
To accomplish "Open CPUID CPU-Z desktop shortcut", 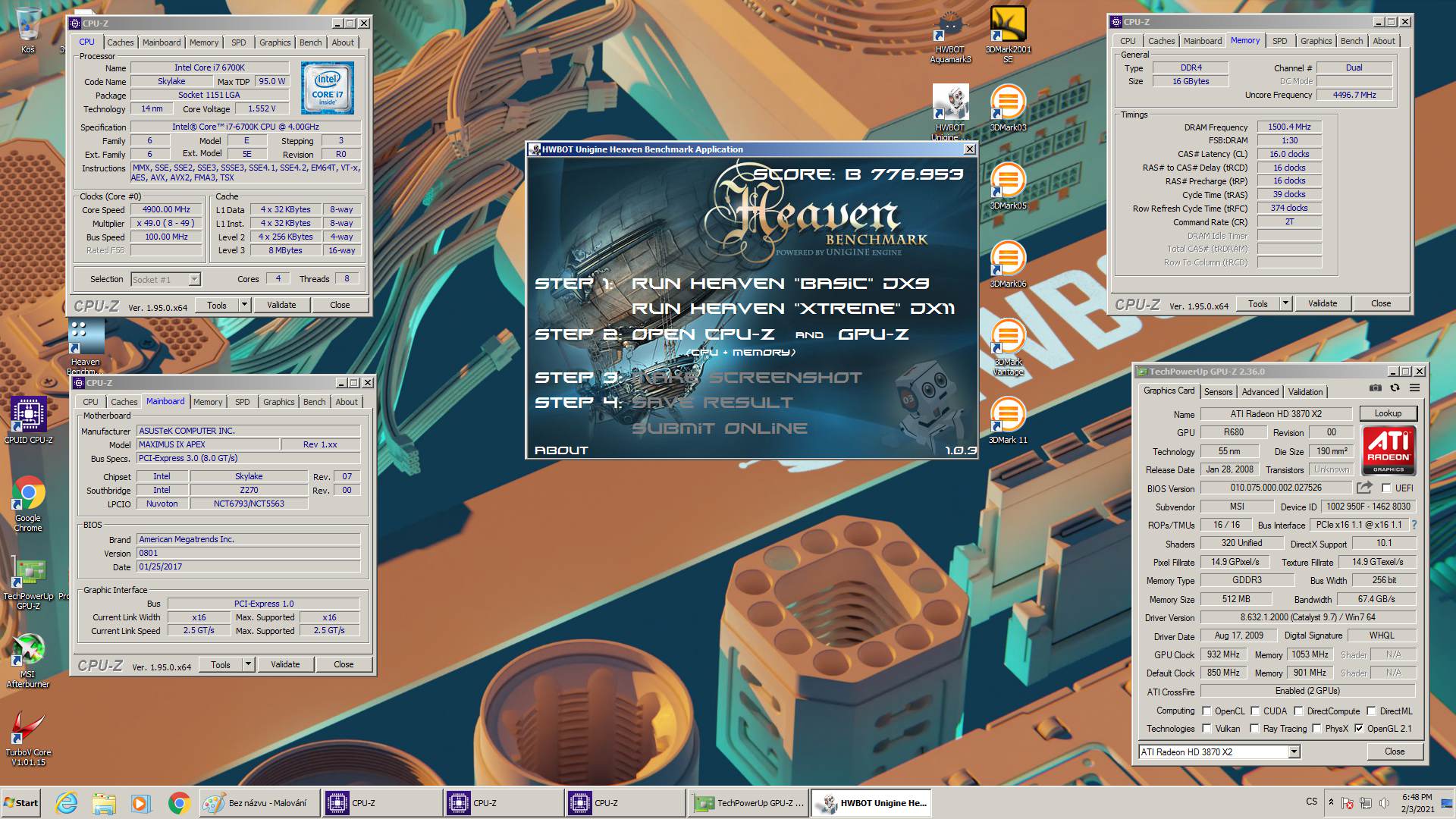I will point(28,420).
